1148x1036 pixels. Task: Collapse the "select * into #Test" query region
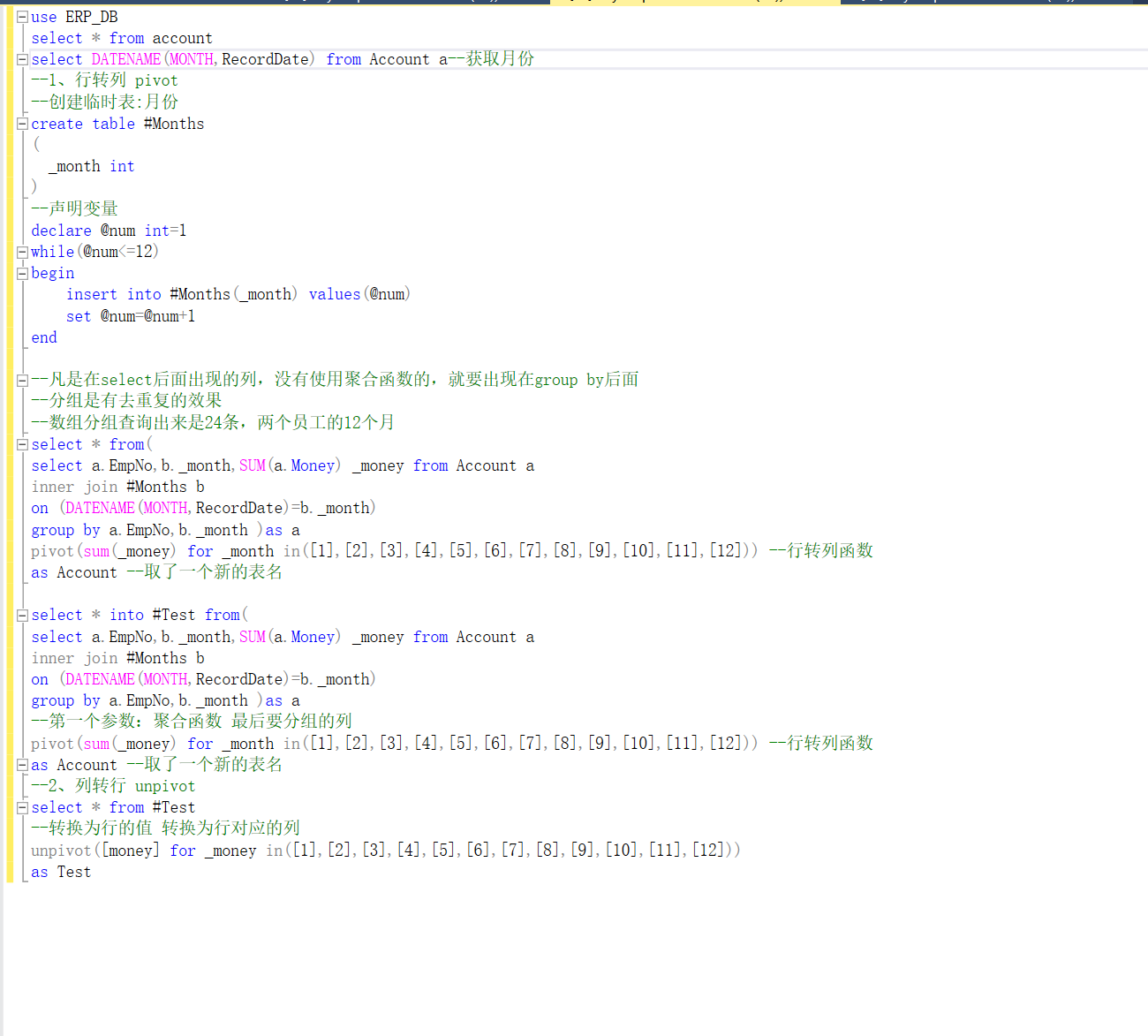[x=21, y=615]
